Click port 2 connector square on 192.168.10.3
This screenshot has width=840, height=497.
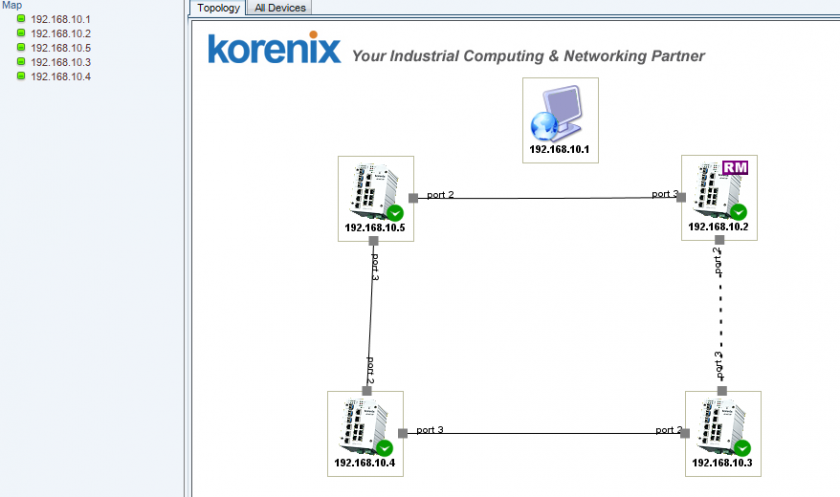pos(685,433)
